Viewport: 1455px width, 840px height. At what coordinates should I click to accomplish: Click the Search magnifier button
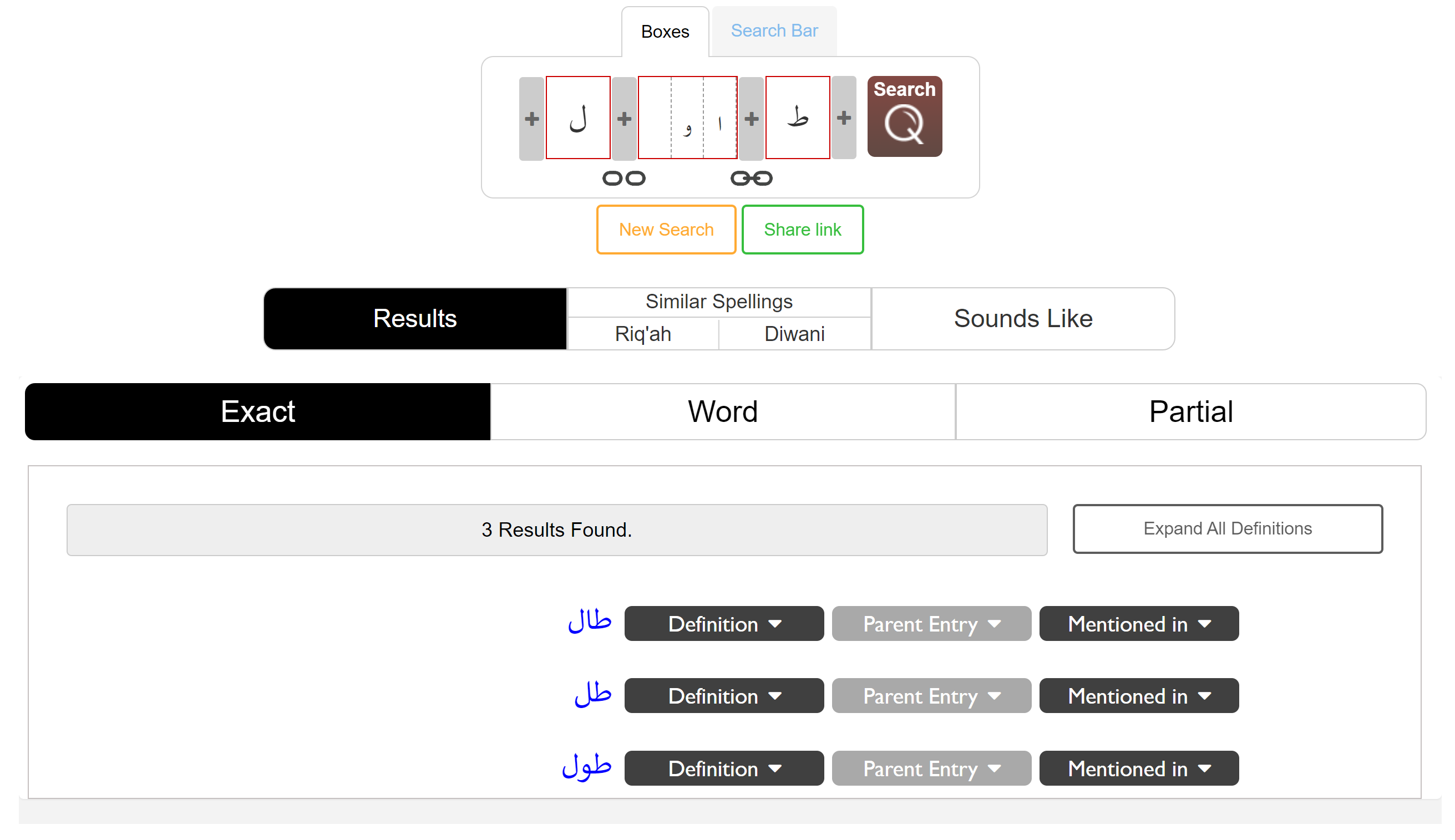[x=903, y=116]
